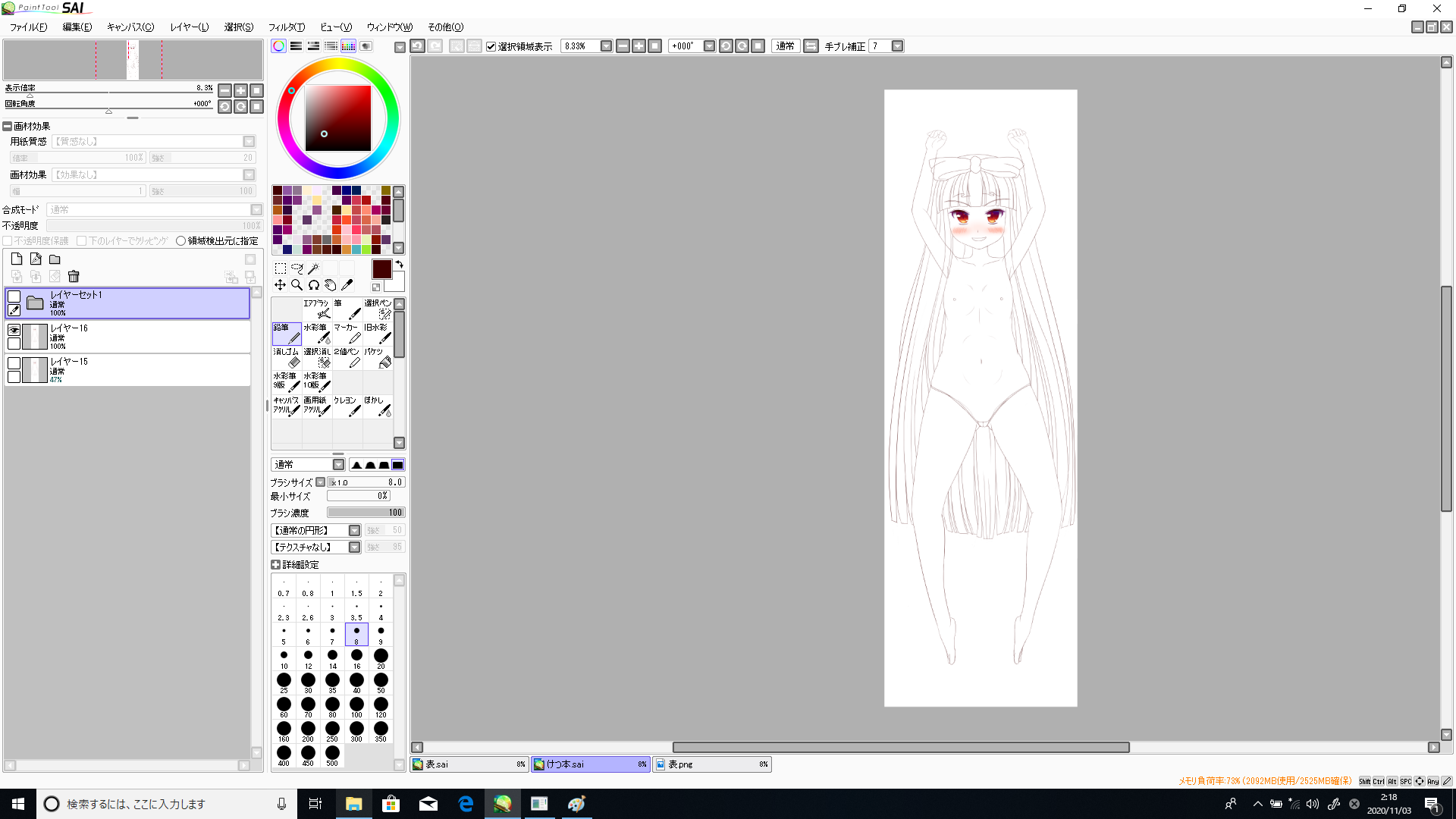Screen dimensions: 1456x819
Task: Switch to the 表.png document tab
Action: (x=712, y=764)
